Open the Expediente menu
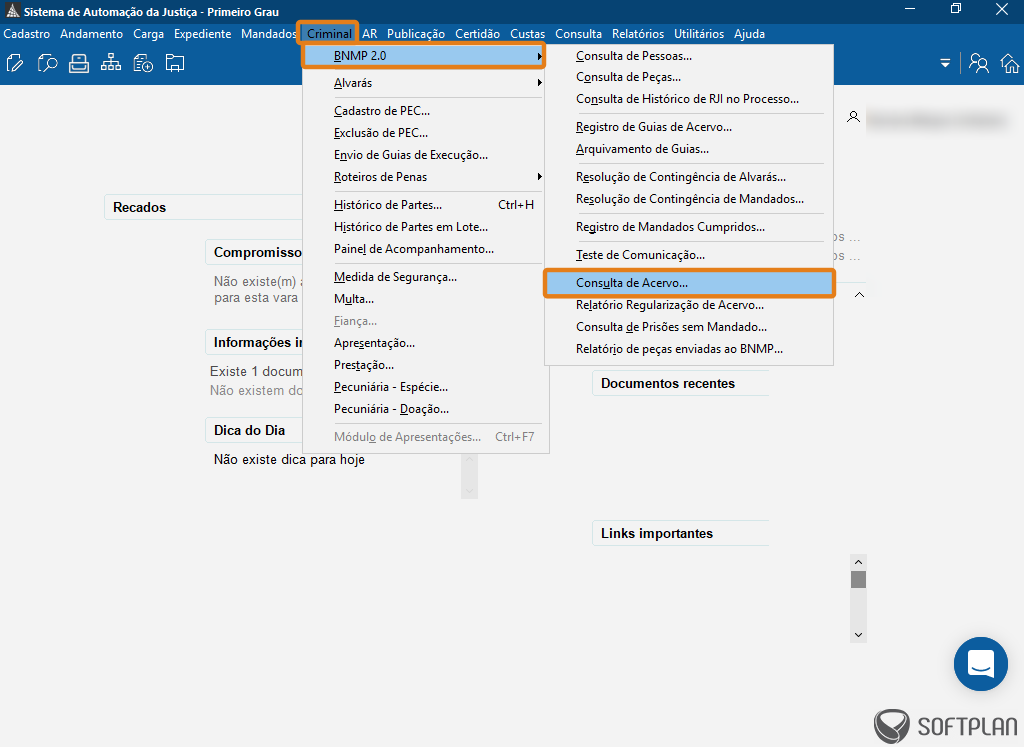 tap(202, 34)
